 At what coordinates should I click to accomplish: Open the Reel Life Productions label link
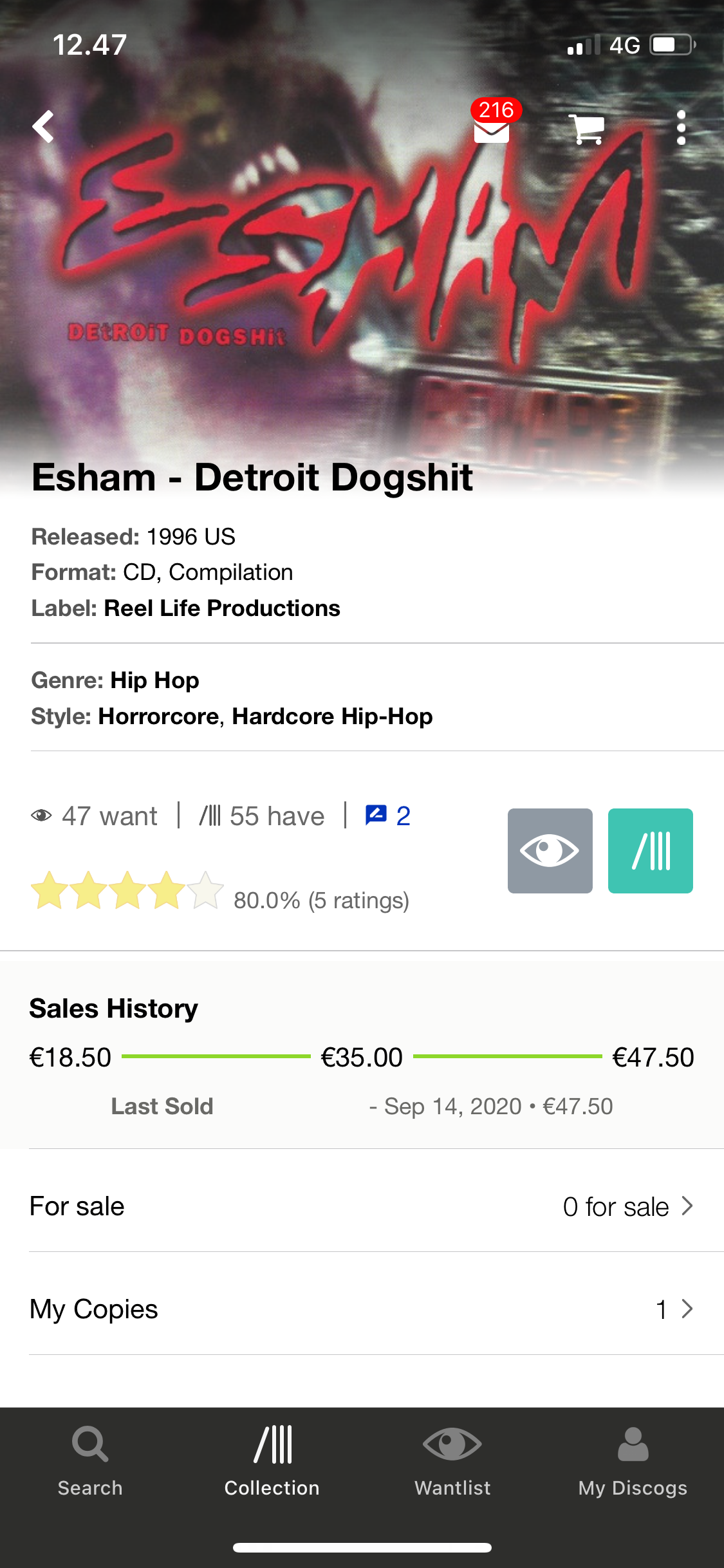point(222,608)
